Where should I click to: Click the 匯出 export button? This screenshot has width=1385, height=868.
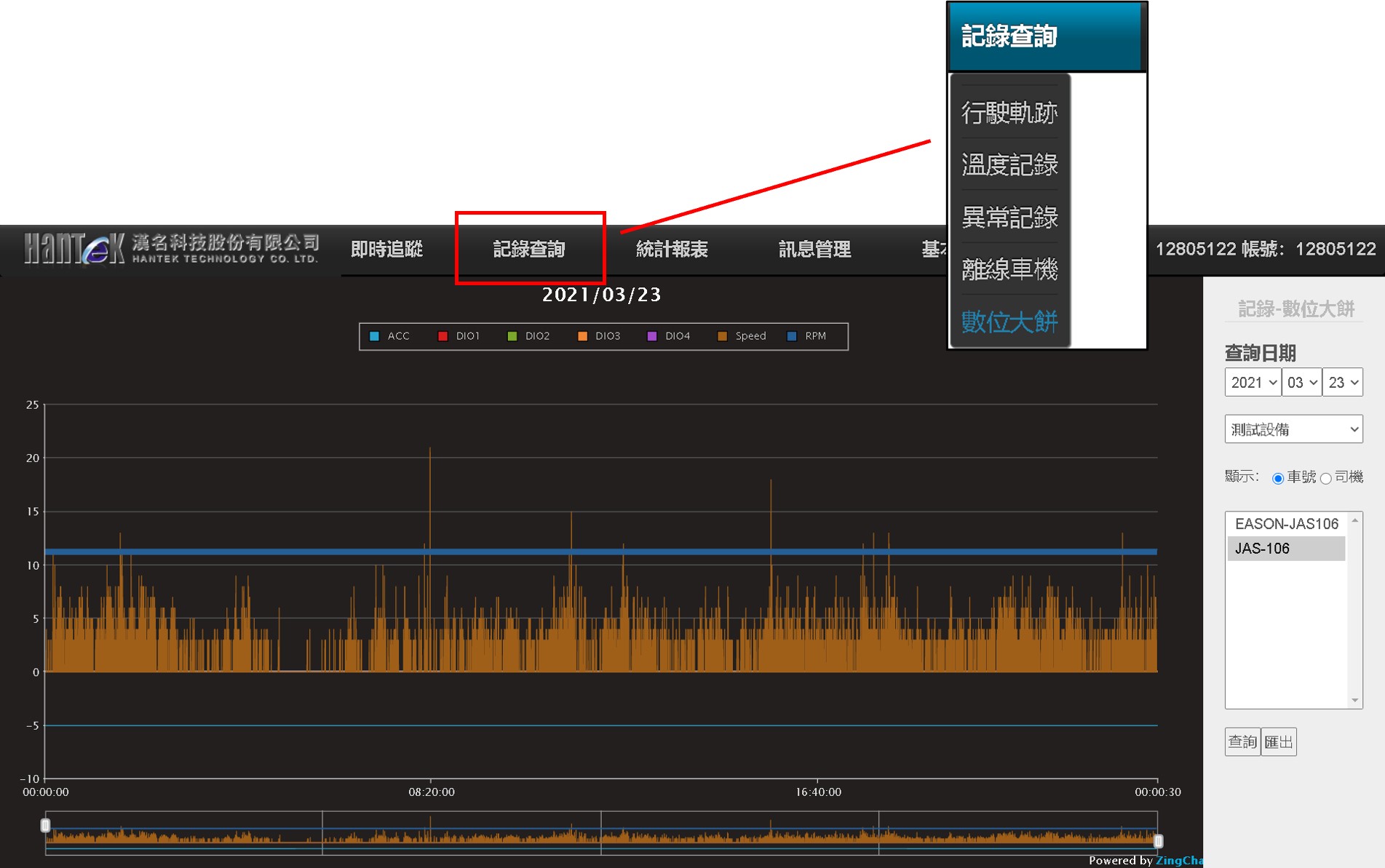(1279, 741)
